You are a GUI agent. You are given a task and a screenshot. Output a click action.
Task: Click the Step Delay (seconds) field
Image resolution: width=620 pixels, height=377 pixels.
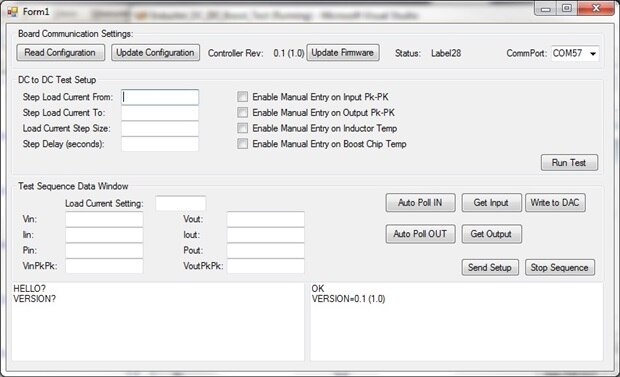tap(160, 144)
